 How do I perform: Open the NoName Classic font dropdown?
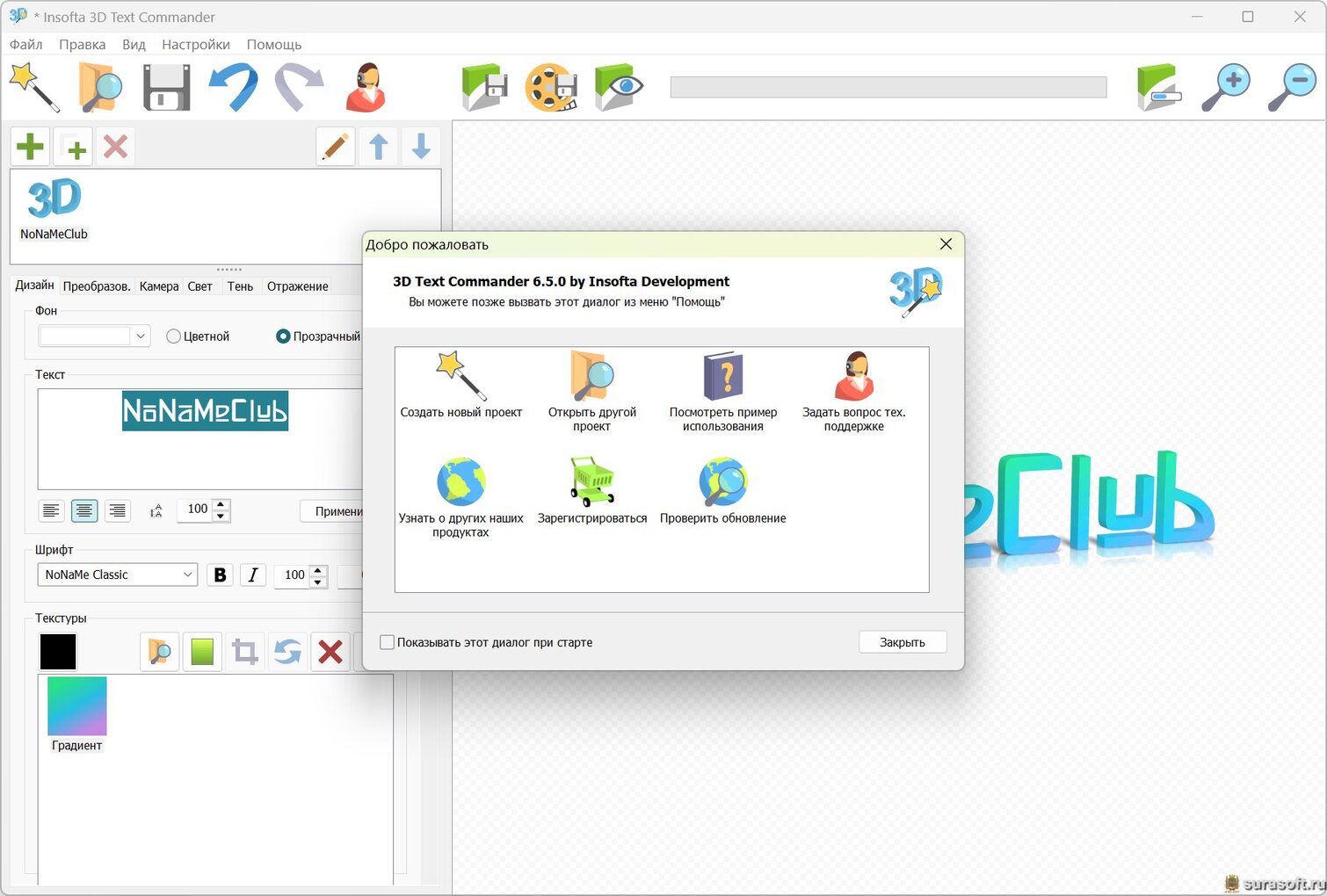(x=117, y=574)
